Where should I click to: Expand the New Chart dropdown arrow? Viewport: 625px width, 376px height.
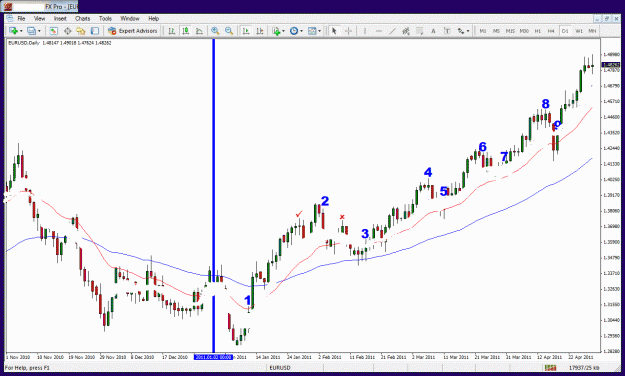[20, 31]
